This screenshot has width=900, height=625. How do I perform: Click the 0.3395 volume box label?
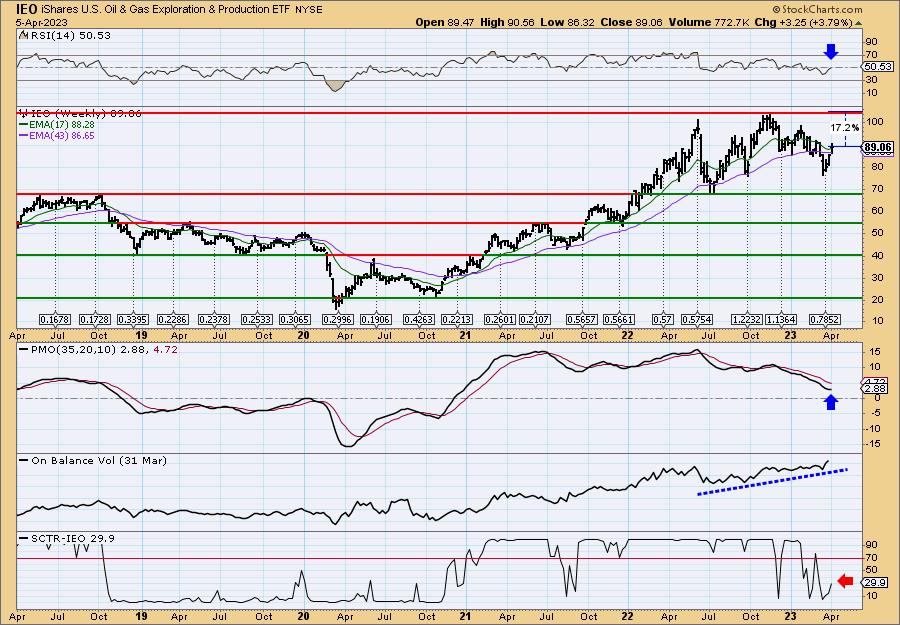tap(133, 319)
